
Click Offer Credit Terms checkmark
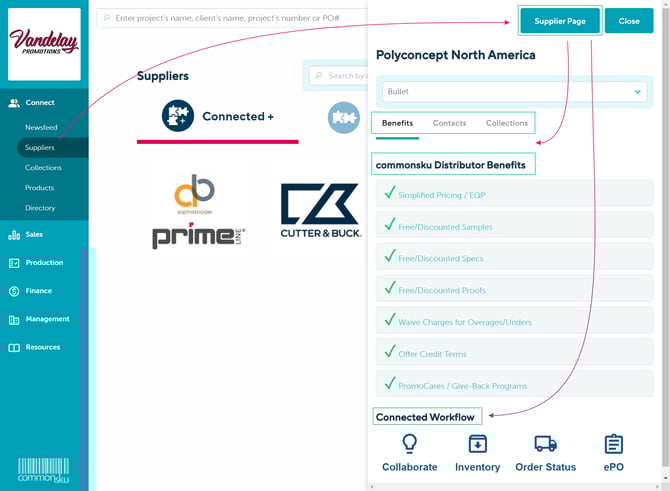(389, 353)
